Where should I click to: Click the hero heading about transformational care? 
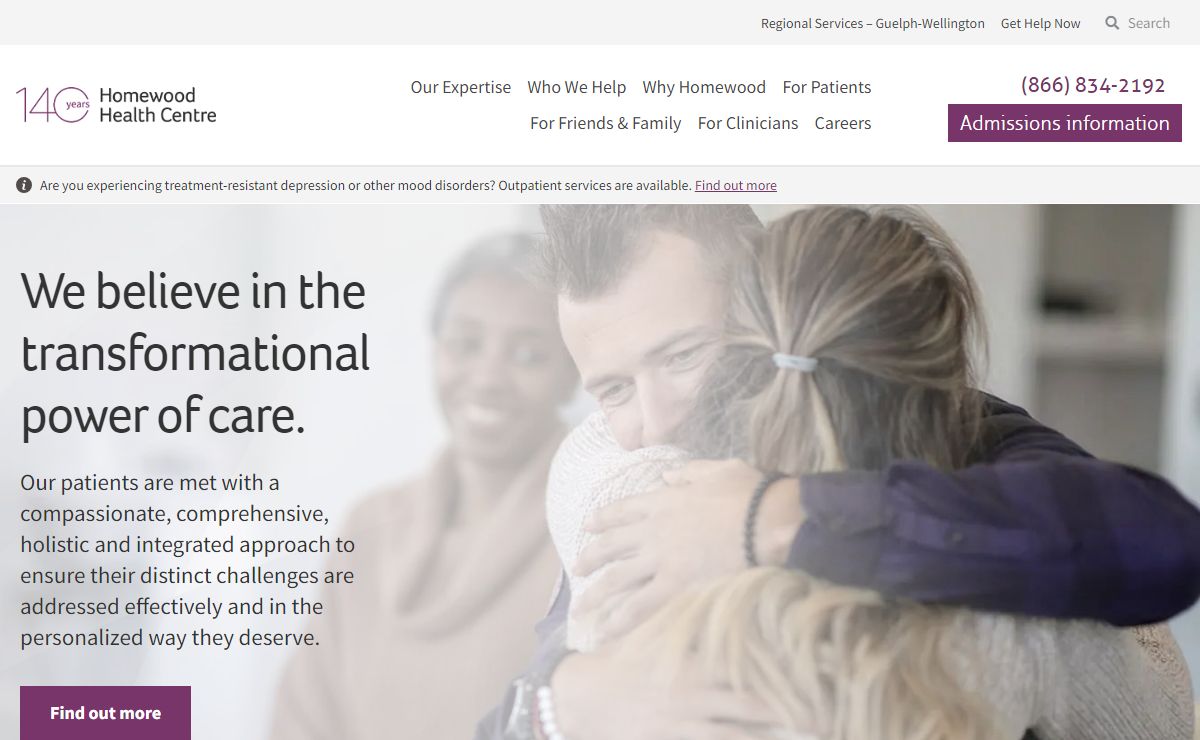coord(195,353)
